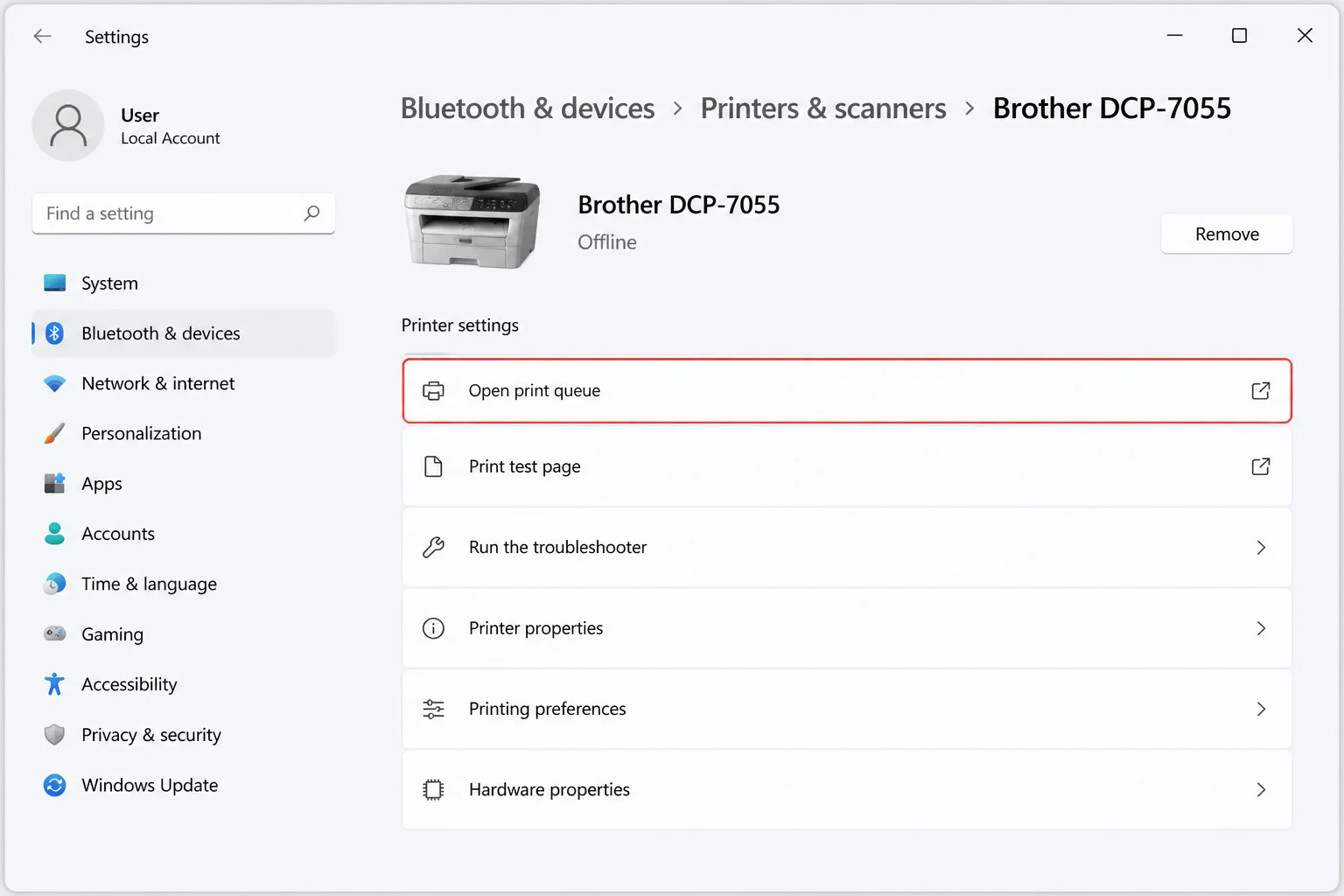Click the sliders icon beside Printing preferences
Image resolution: width=1344 pixels, height=896 pixels.
click(x=433, y=709)
